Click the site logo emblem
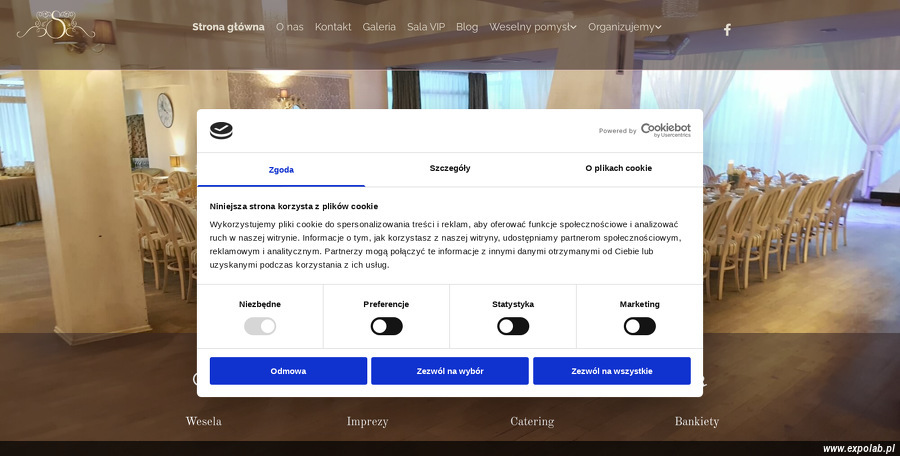Viewport: 900px width, 456px height. click(56, 27)
